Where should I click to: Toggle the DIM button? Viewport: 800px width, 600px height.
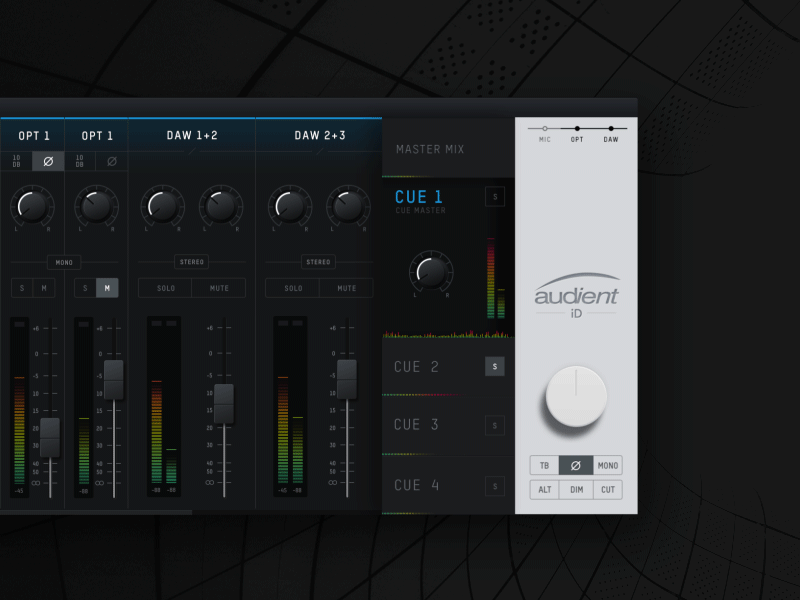point(577,490)
